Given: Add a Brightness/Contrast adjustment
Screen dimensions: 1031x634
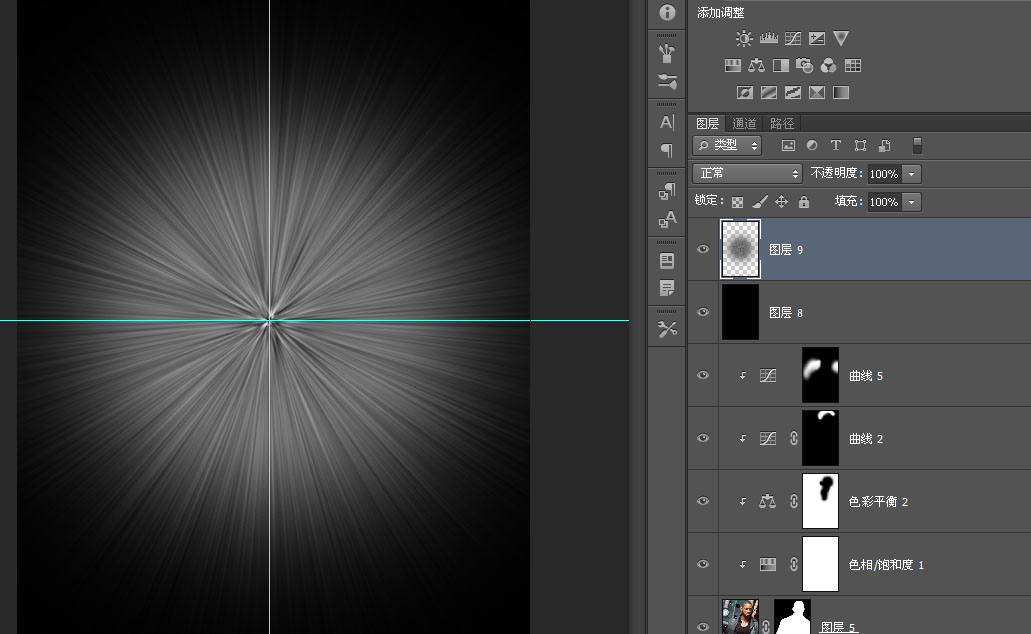Looking at the screenshot, I should [x=744, y=39].
